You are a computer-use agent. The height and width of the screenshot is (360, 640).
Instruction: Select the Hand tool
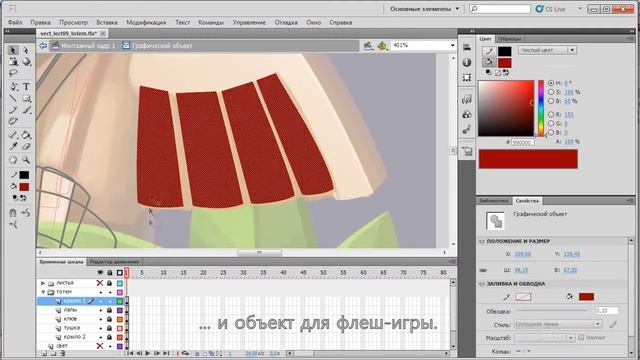tap(13, 160)
